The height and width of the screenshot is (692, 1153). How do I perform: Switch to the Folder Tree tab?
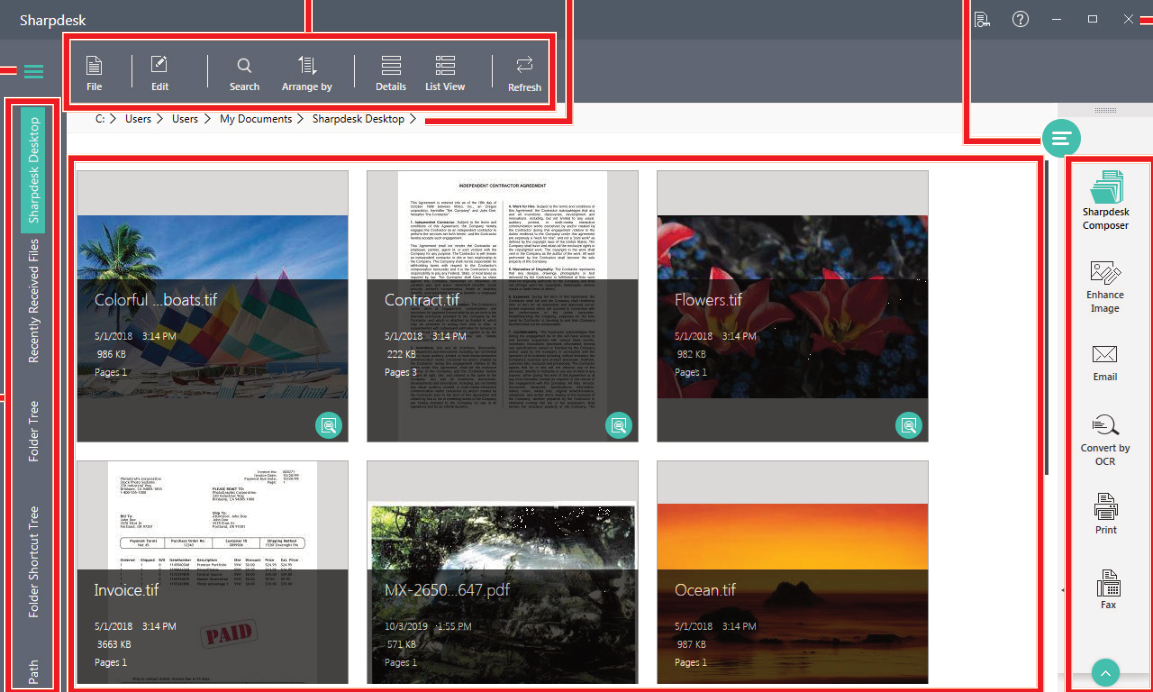33,431
